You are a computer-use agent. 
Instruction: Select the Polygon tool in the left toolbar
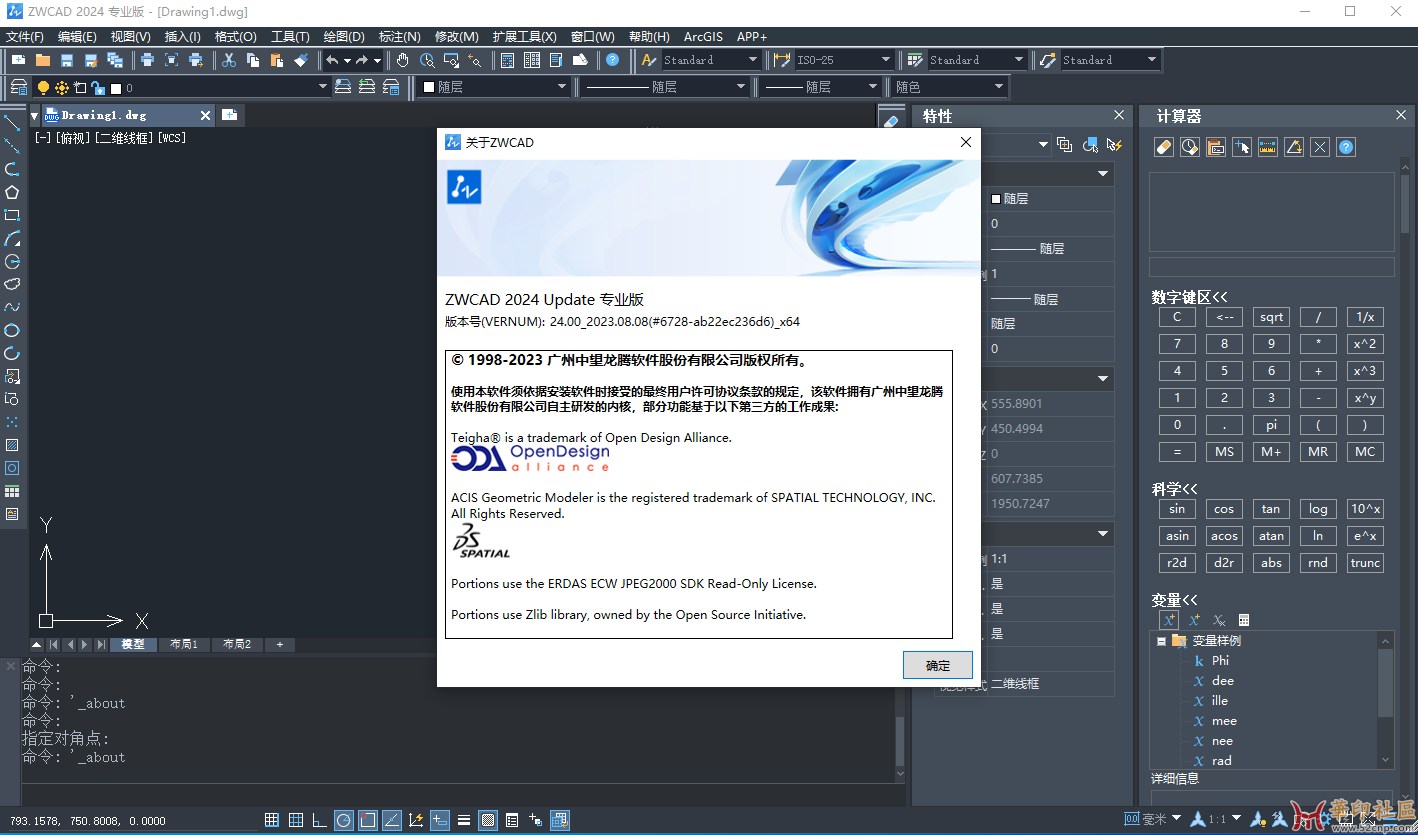pyautogui.click(x=12, y=192)
